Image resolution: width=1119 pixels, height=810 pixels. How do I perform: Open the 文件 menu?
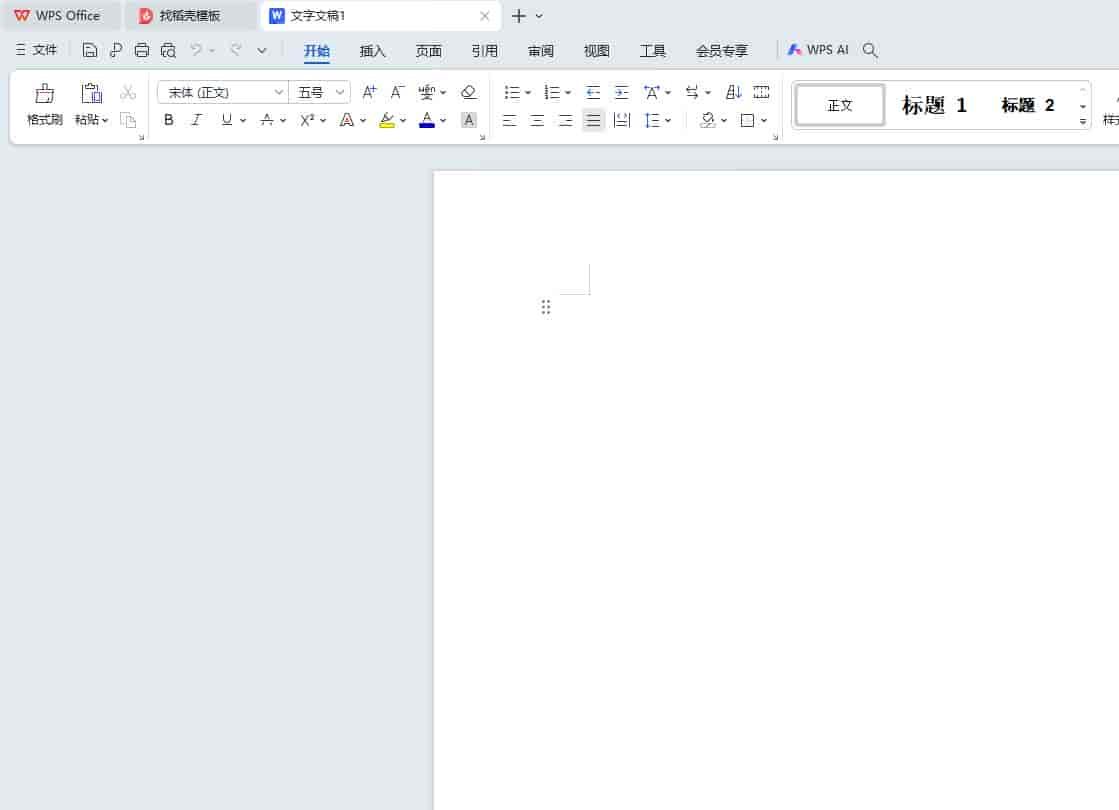36,50
